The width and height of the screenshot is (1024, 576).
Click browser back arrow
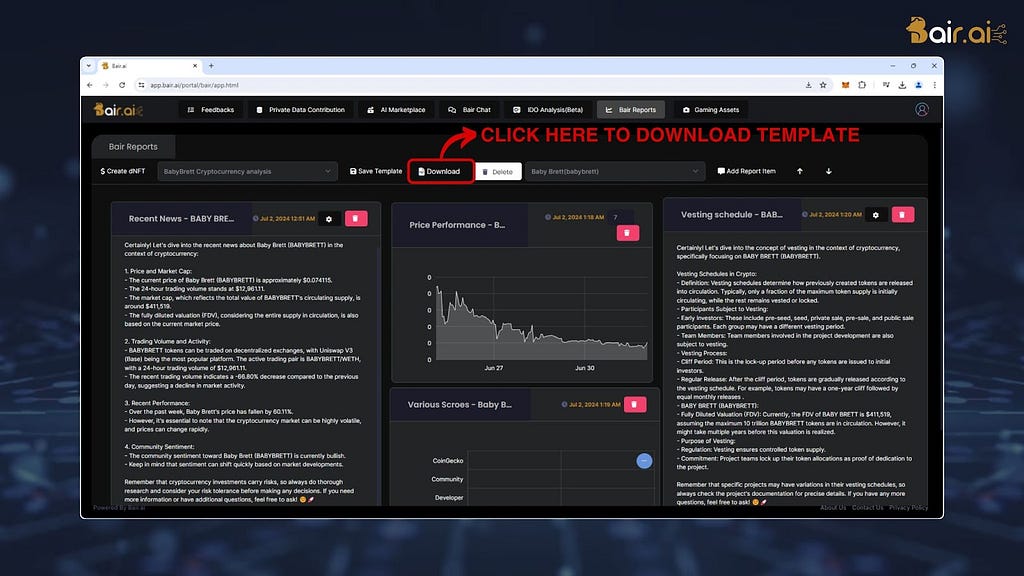pos(90,85)
